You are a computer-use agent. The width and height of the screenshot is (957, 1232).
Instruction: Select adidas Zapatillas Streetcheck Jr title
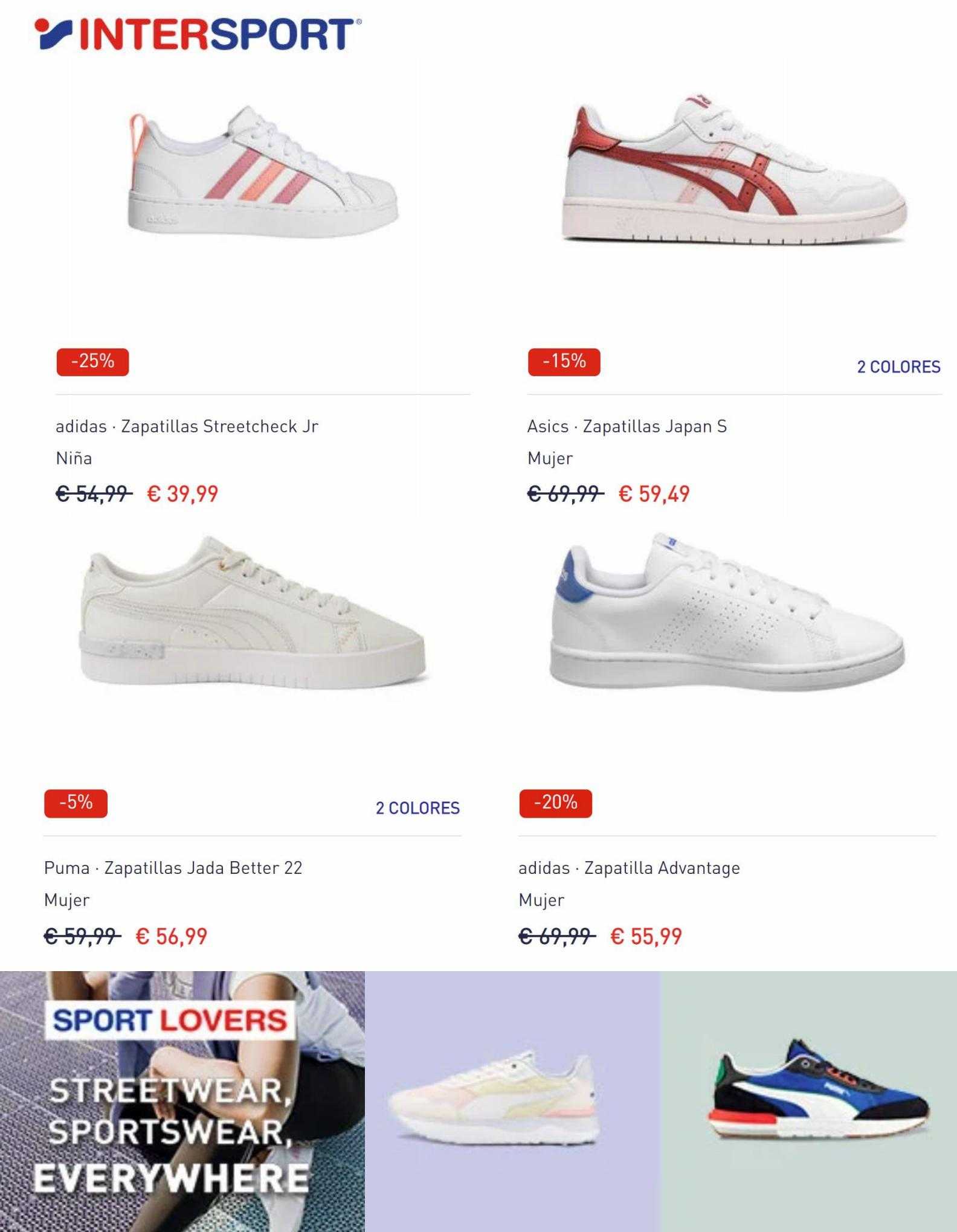coord(187,426)
